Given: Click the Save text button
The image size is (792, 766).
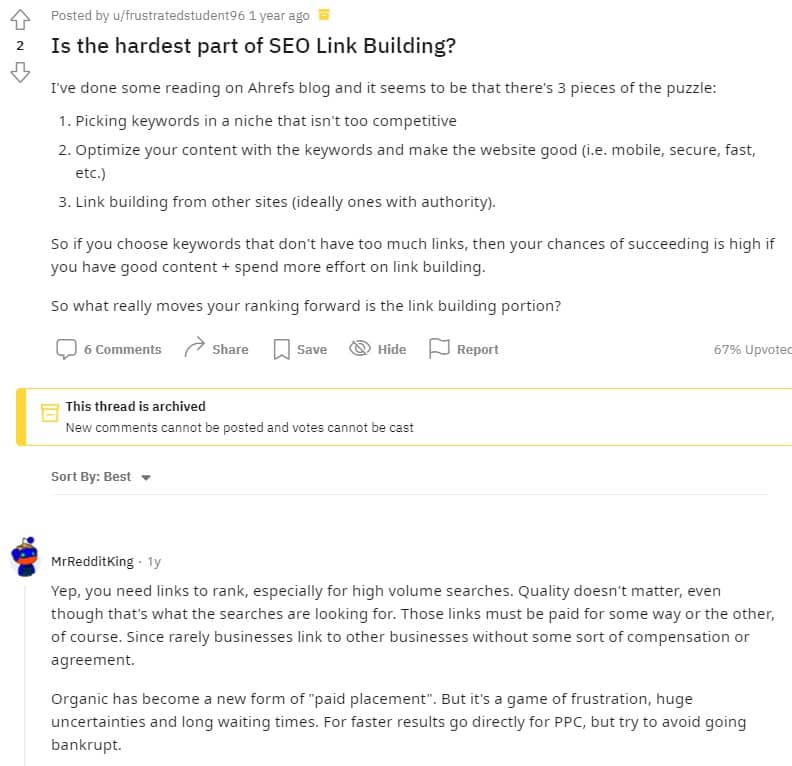Looking at the screenshot, I should [x=312, y=349].
